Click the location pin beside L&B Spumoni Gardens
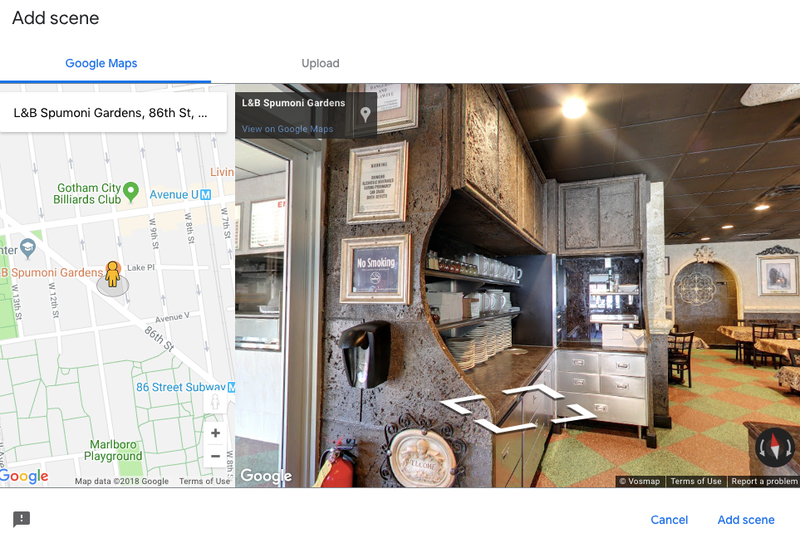 click(365, 114)
